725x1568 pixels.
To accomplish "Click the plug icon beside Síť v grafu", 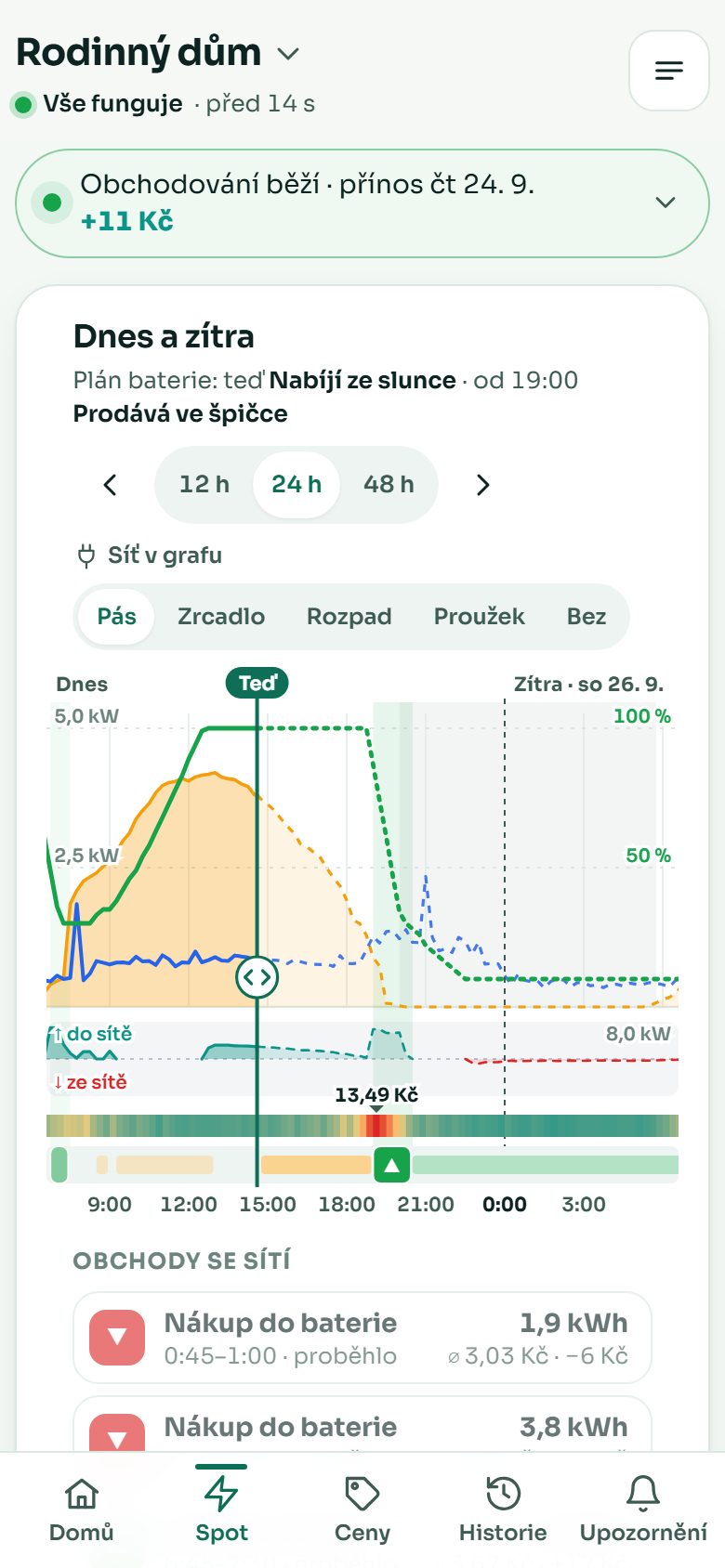I will [x=86, y=556].
